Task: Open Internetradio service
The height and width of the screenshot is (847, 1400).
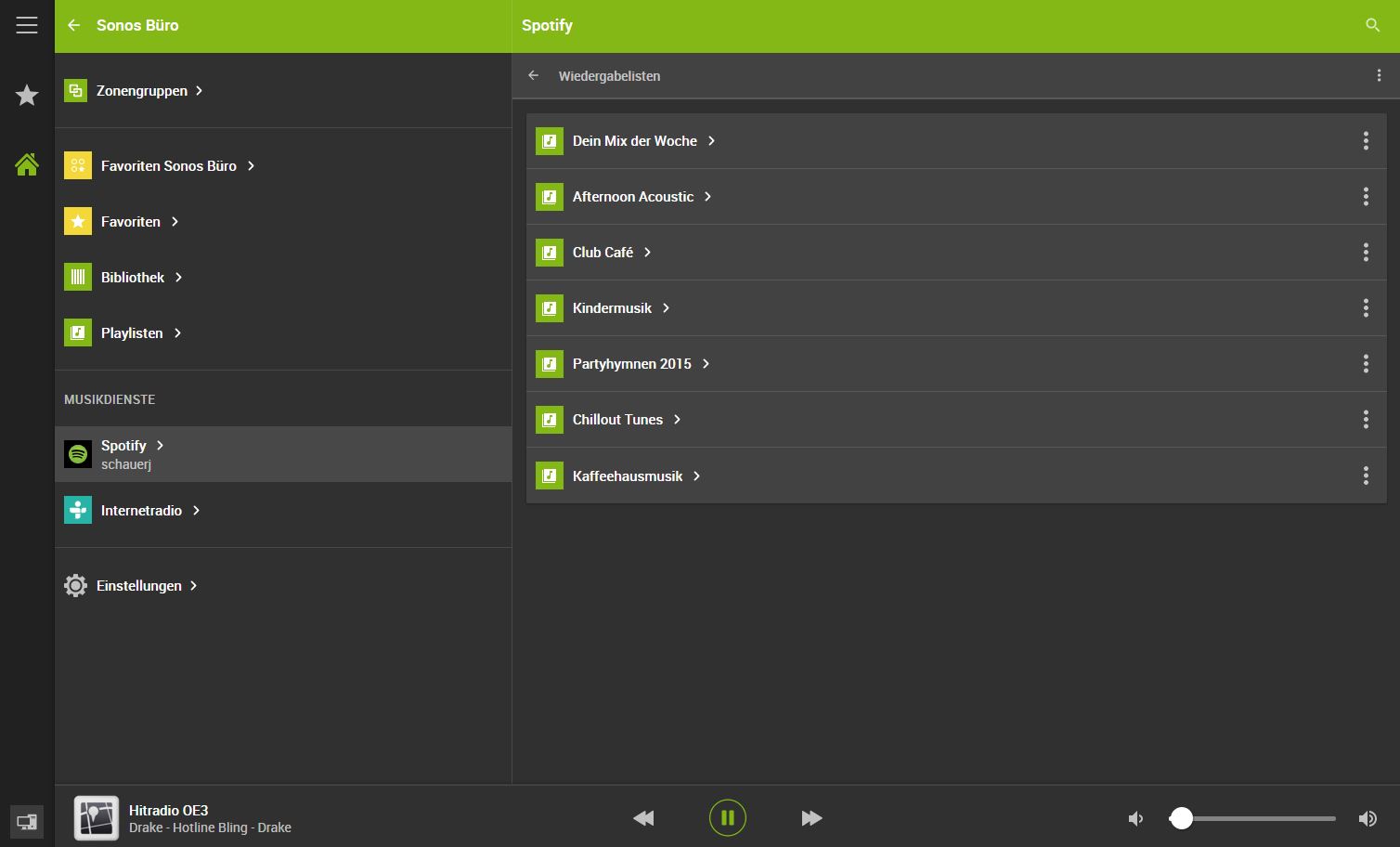Action: 283,510
